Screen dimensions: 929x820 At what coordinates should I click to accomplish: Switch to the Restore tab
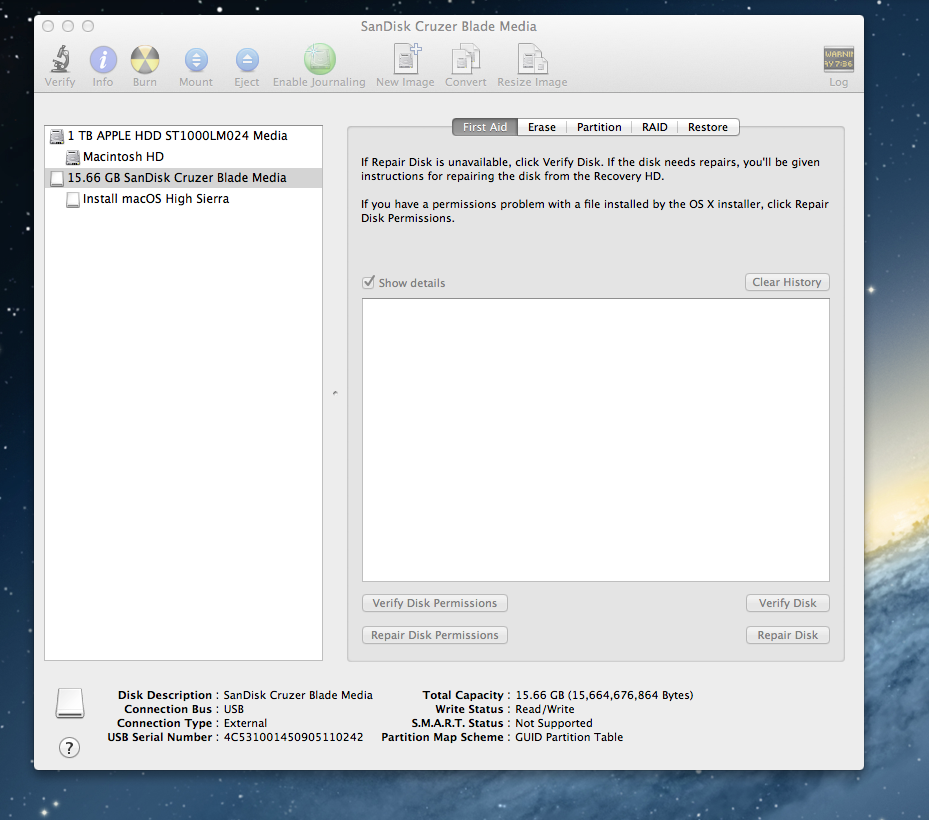click(708, 127)
